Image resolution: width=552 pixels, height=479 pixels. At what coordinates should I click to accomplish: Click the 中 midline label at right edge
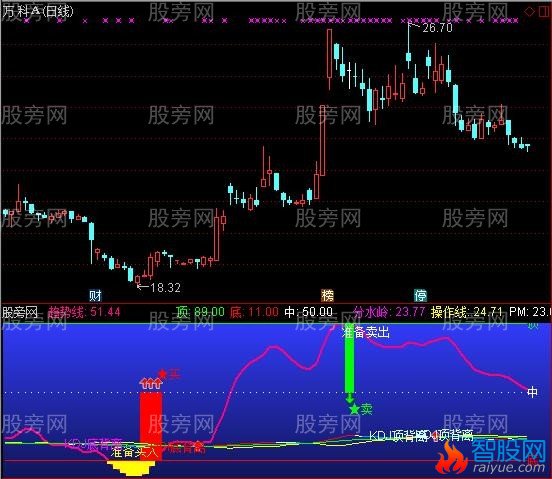pyautogui.click(x=532, y=392)
